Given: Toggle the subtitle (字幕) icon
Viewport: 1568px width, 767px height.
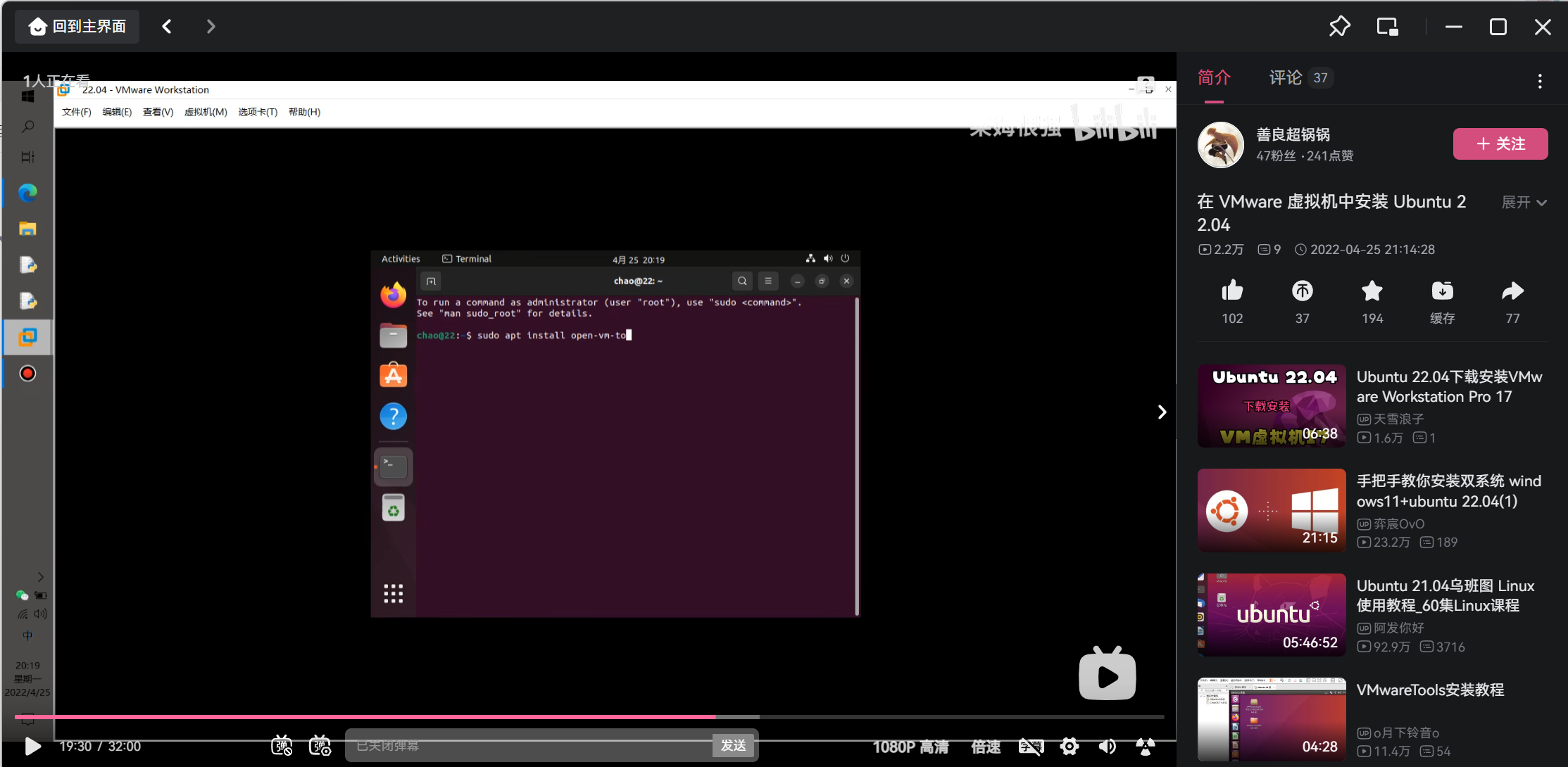Looking at the screenshot, I should 1031,747.
